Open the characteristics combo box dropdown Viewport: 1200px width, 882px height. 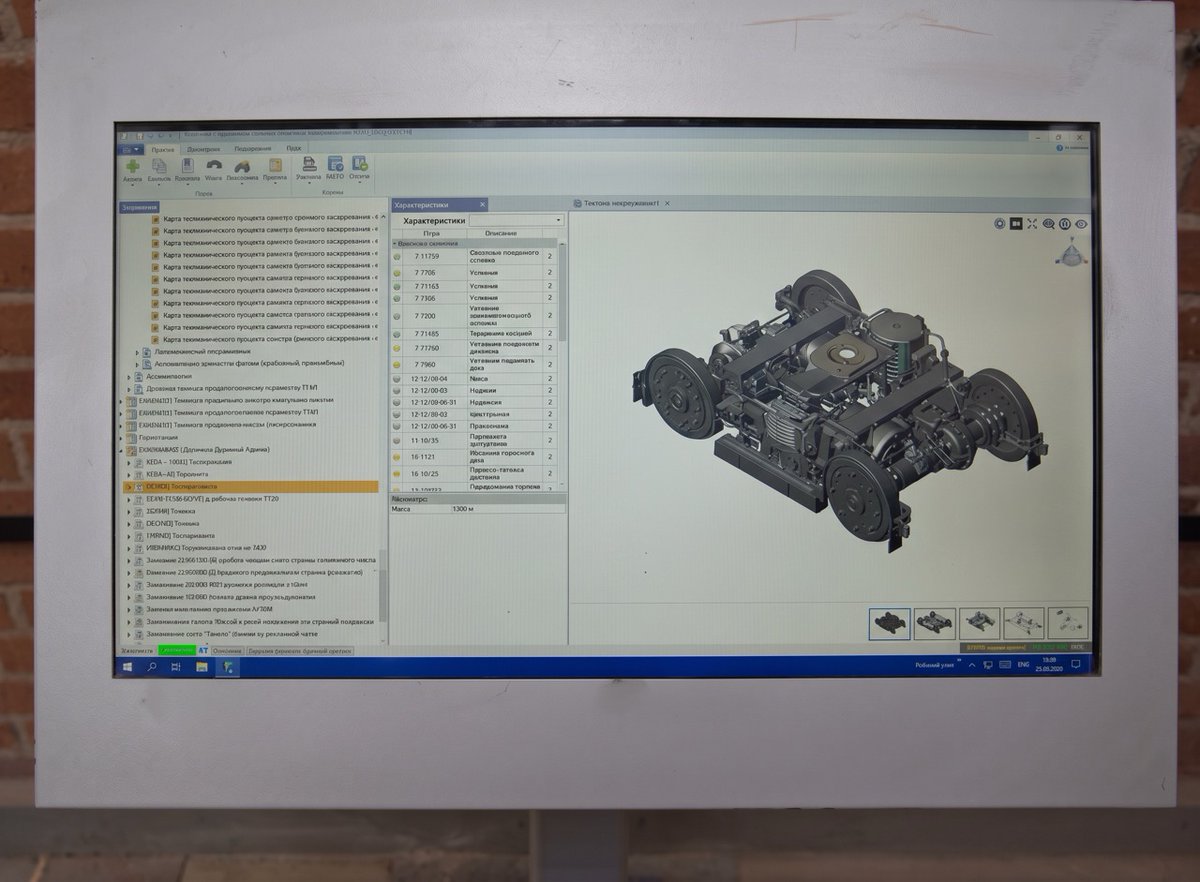558,220
